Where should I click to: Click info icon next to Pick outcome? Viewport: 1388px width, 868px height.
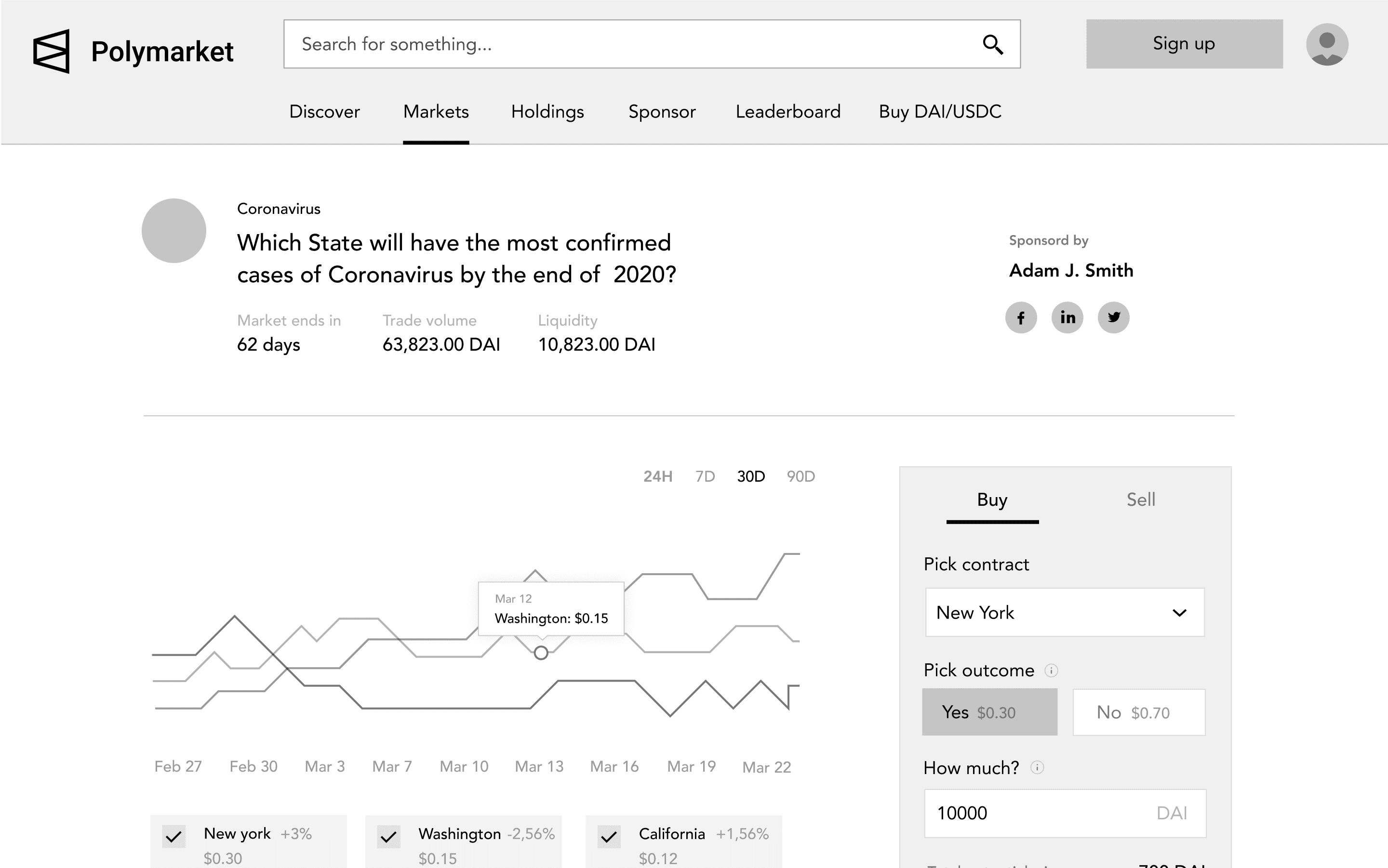pos(1051,671)
